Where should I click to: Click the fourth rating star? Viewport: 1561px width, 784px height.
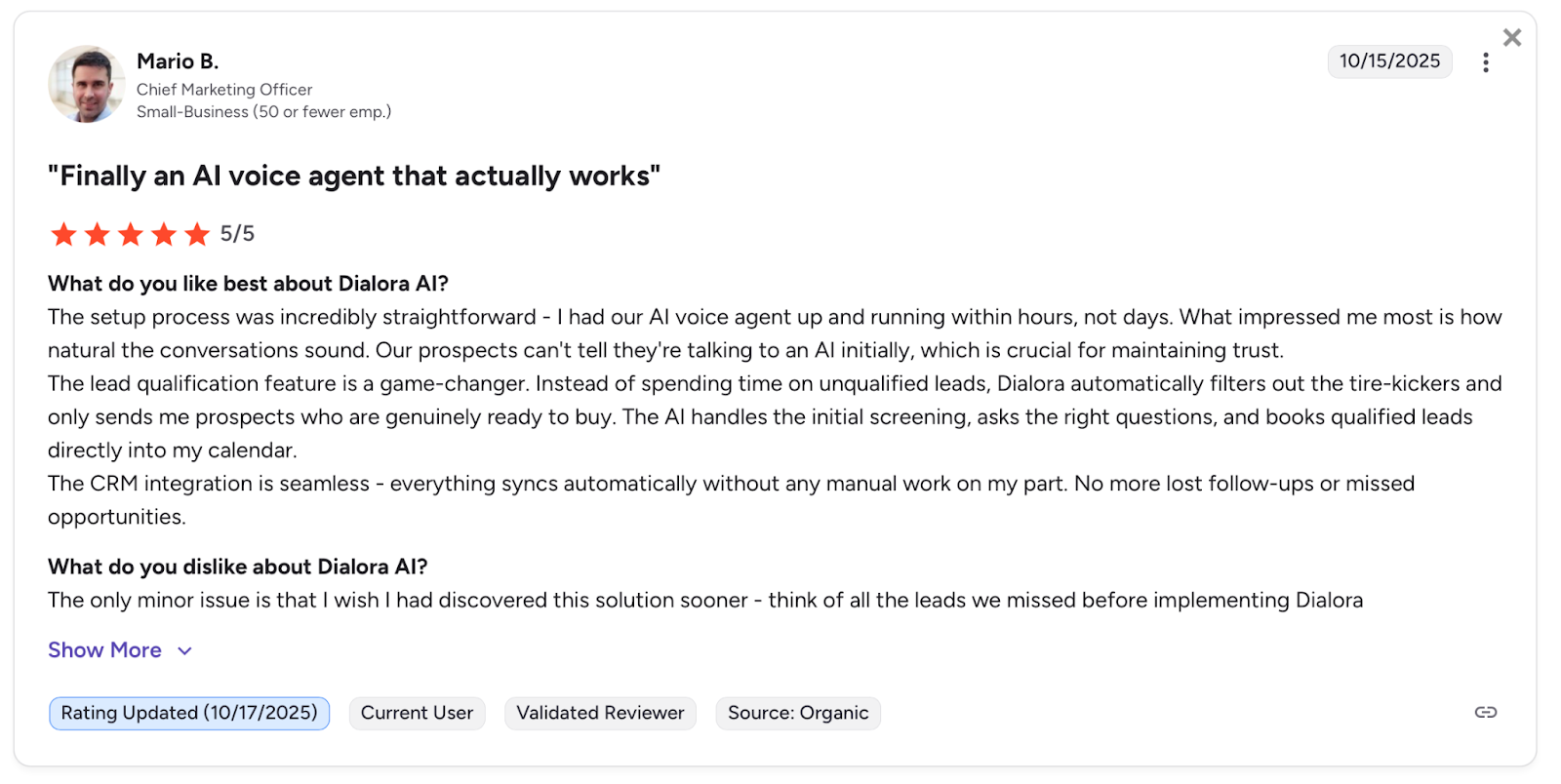(x=164, y=234)
